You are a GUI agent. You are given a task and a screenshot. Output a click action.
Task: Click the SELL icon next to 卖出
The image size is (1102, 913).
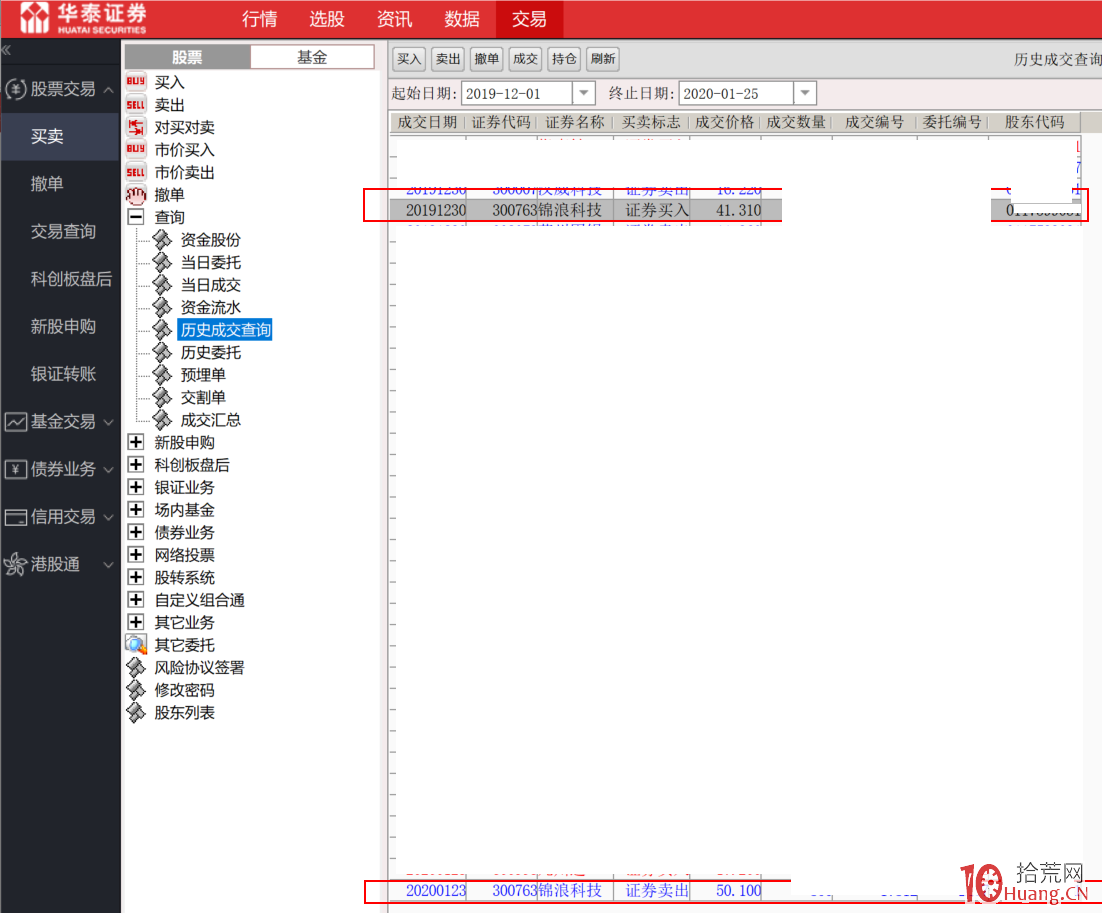pos(136,105)
